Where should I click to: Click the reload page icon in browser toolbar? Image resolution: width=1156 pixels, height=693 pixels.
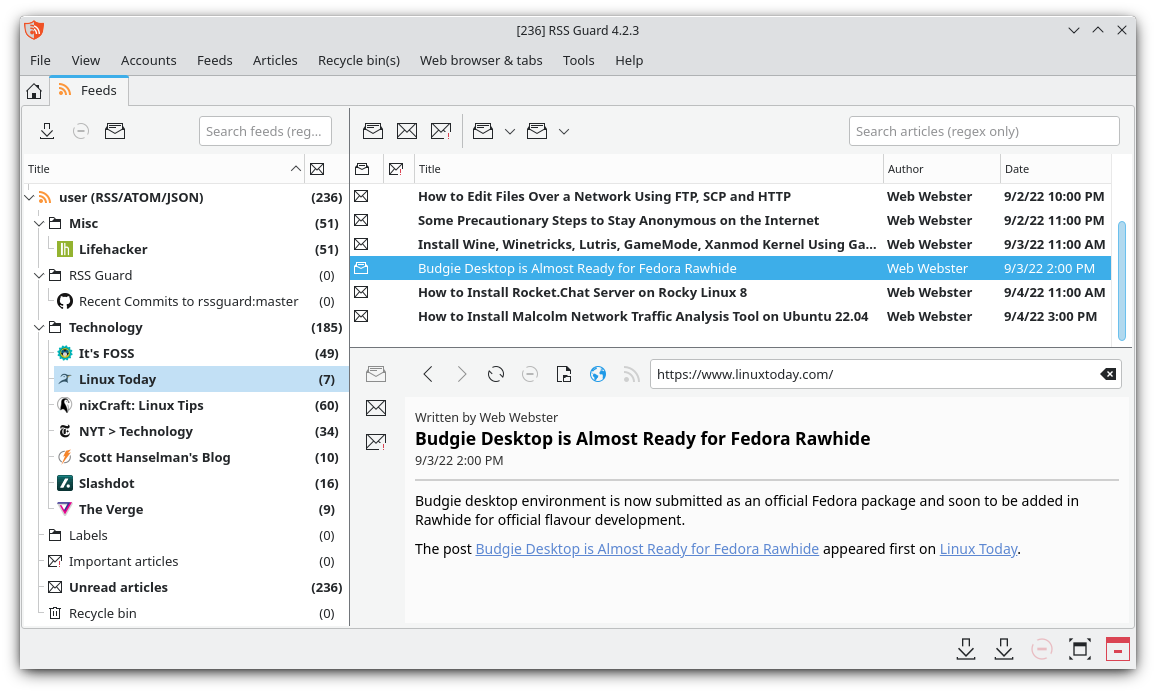pos(496,374)
